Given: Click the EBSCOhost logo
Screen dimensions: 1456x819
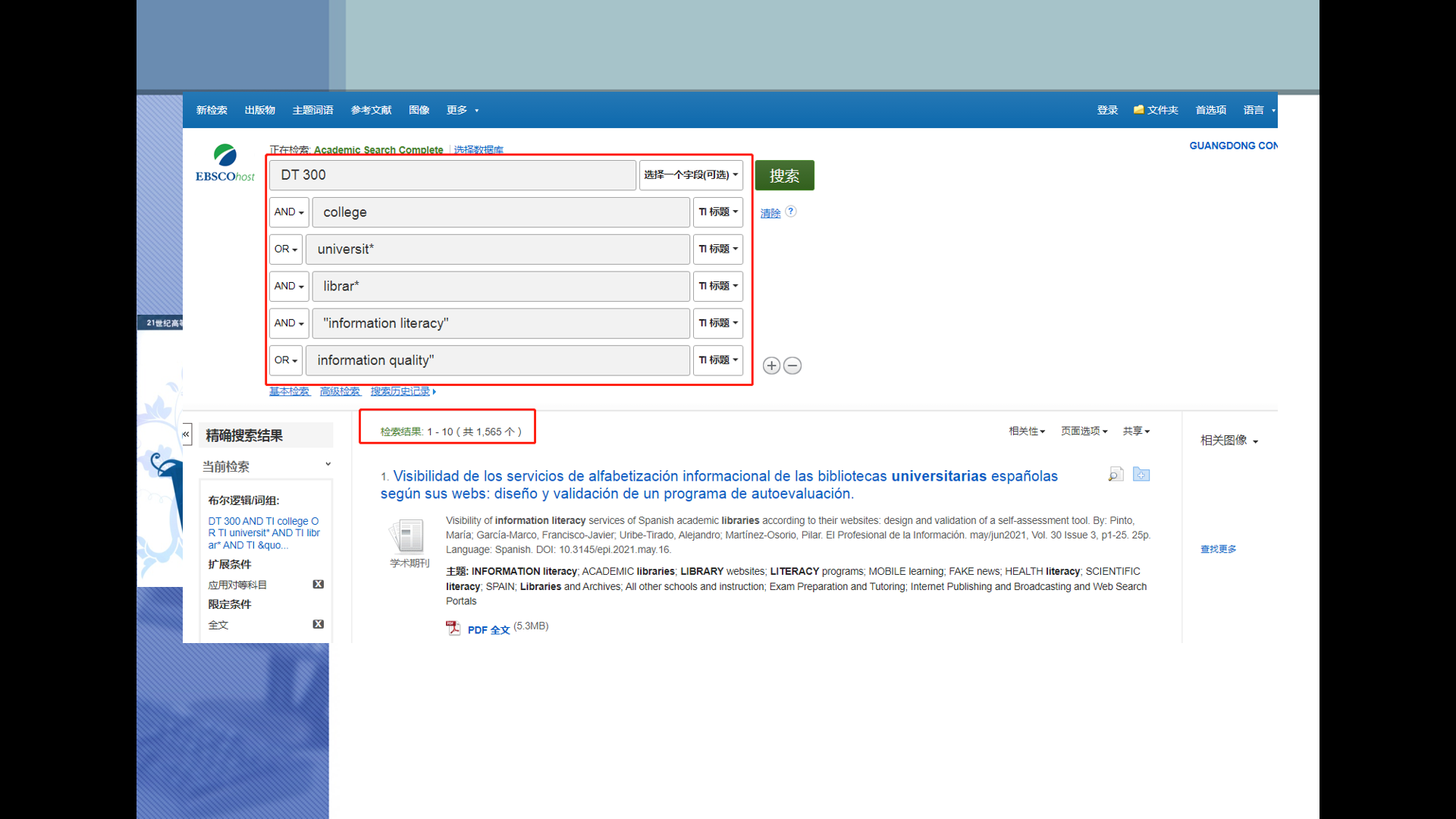Looking at the screenshot, I should click(x=225, y=163).
